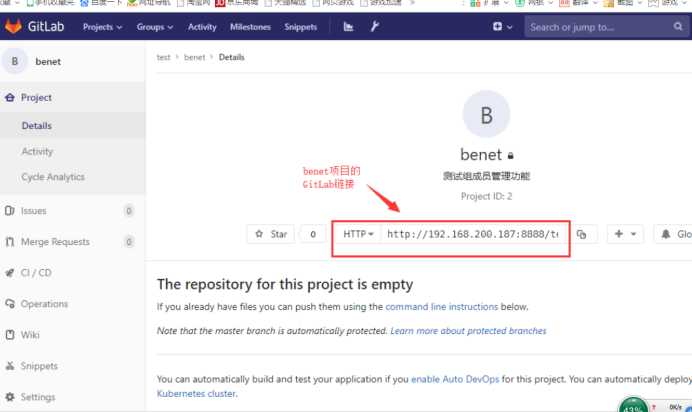Click the Issues count badge 0
This screenshot has height=412, width=692.
point(129,211)
